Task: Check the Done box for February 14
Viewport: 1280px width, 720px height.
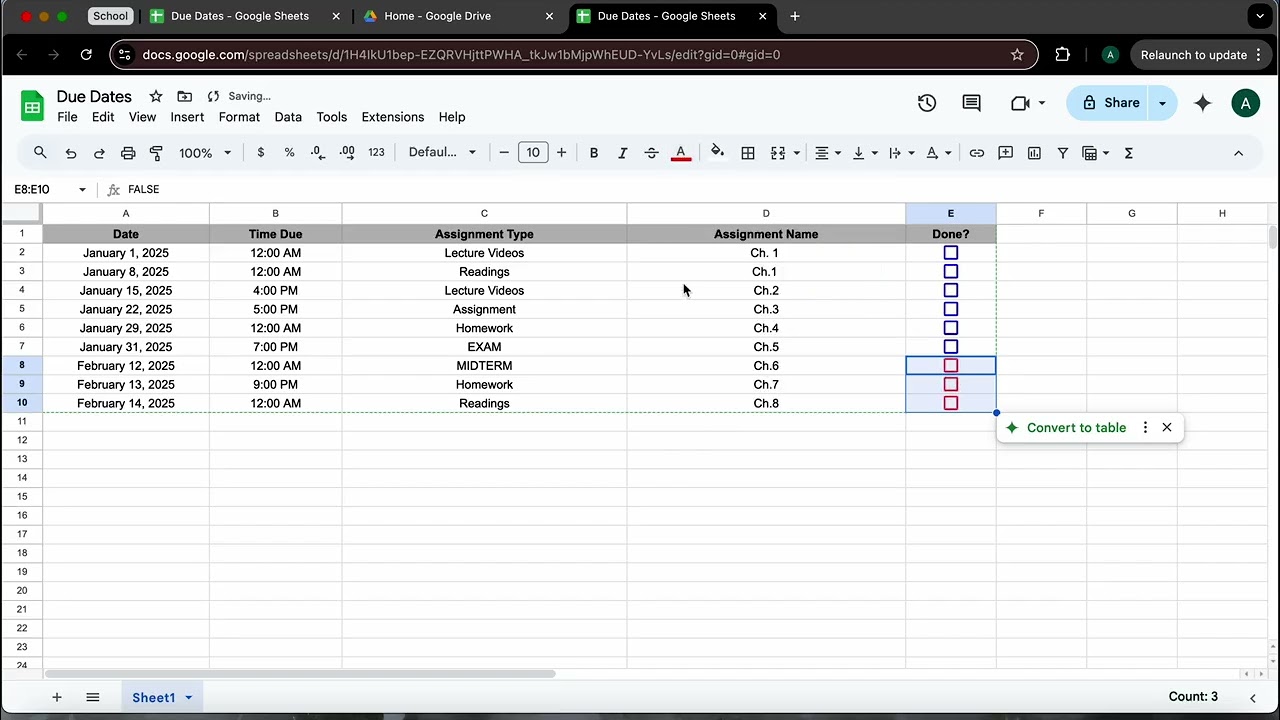Action: click(x=951, y=403)
